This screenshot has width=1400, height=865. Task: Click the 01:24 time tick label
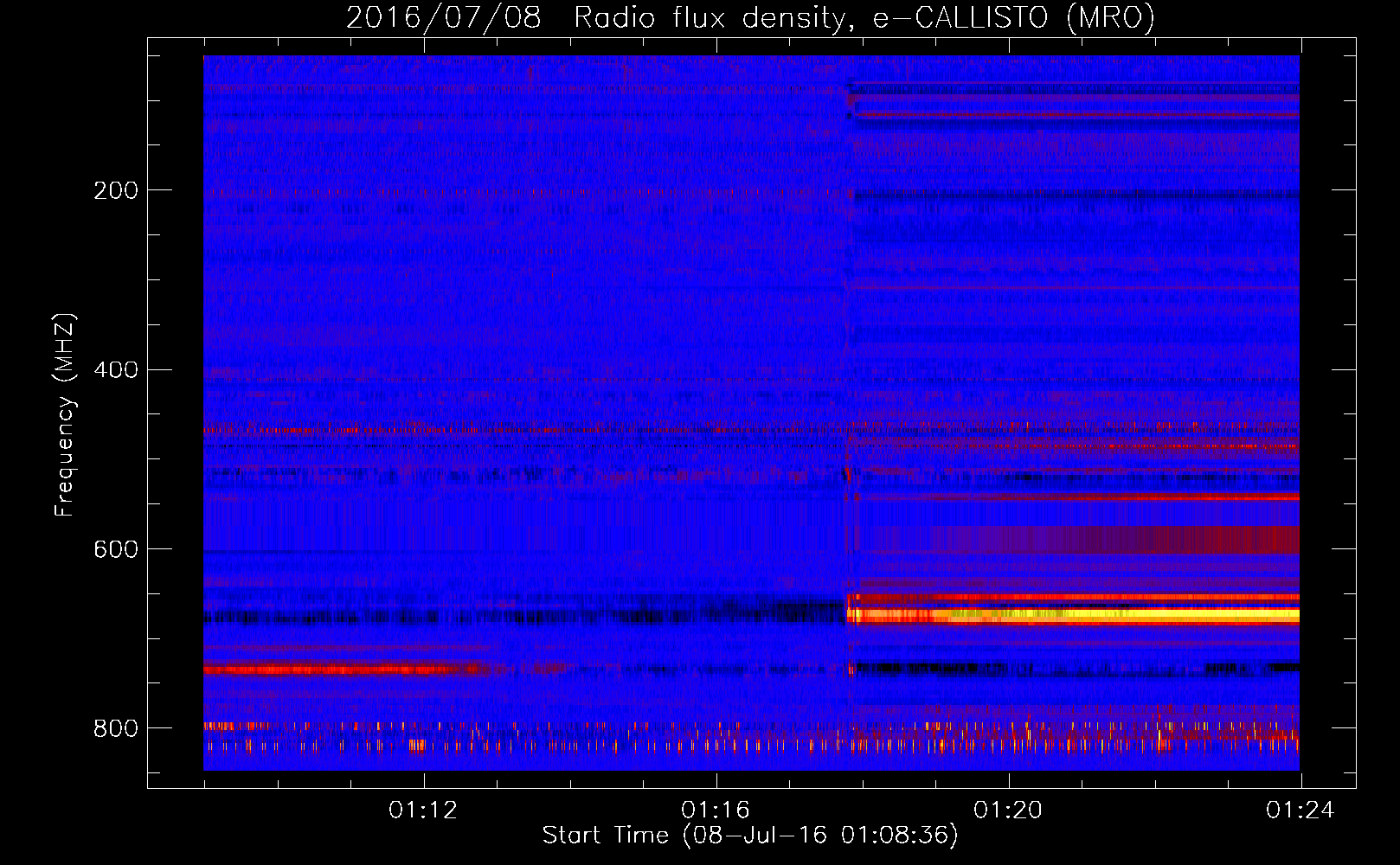click(x=1300, y=811)
